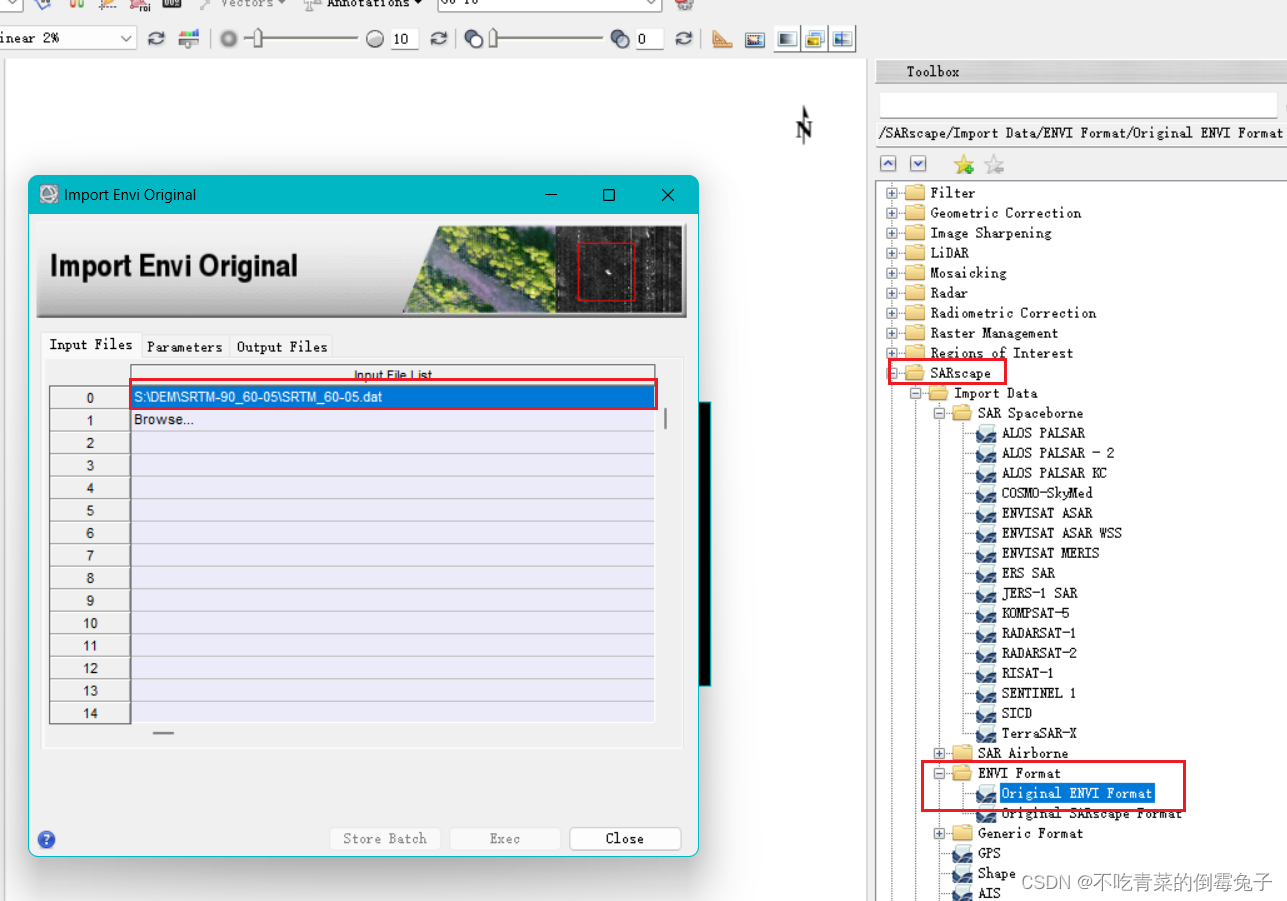Click the Toolbox search field
Screen dimensions: 1287x901
click(x=1078, y=104)
